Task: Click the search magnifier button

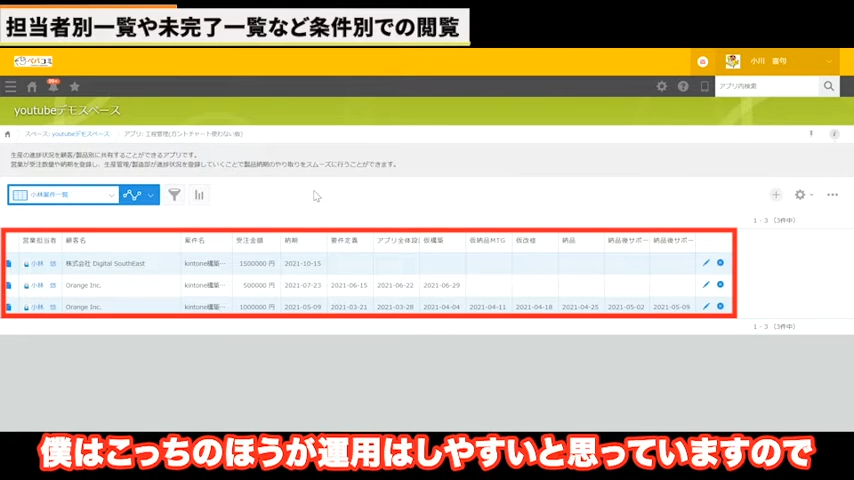Action: [828, 86]
